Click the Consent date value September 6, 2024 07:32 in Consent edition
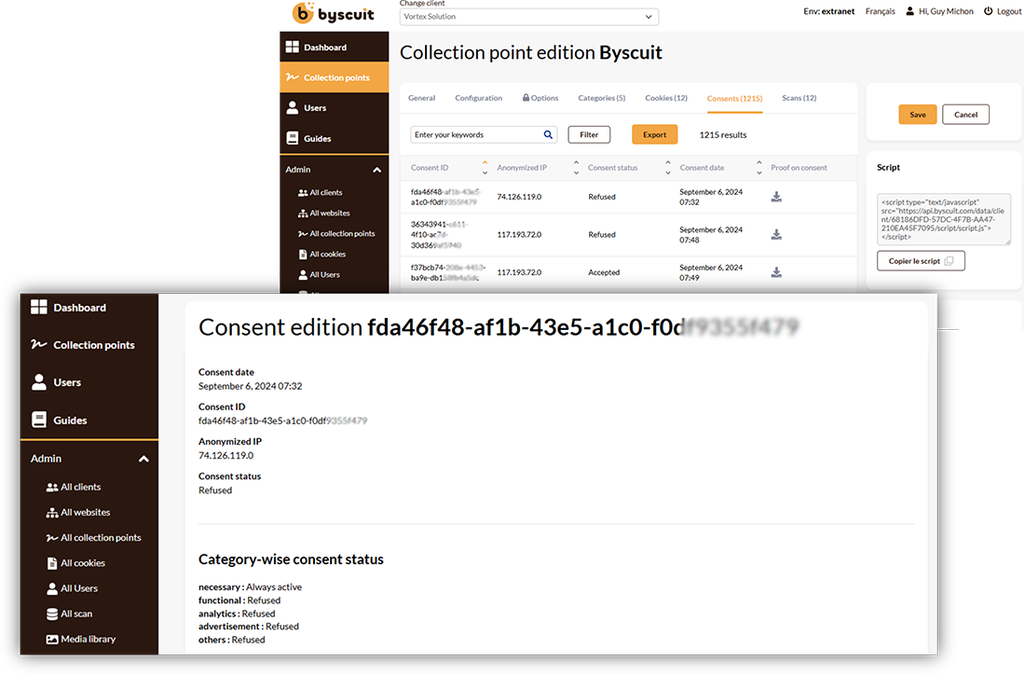The width and height of the screenshot is (1024, 675). point(250,386)
